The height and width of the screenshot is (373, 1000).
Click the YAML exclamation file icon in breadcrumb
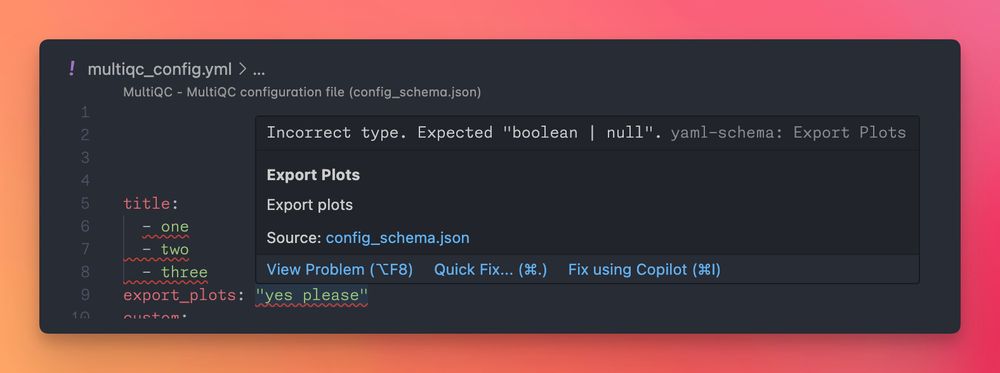tap(71, 69)
